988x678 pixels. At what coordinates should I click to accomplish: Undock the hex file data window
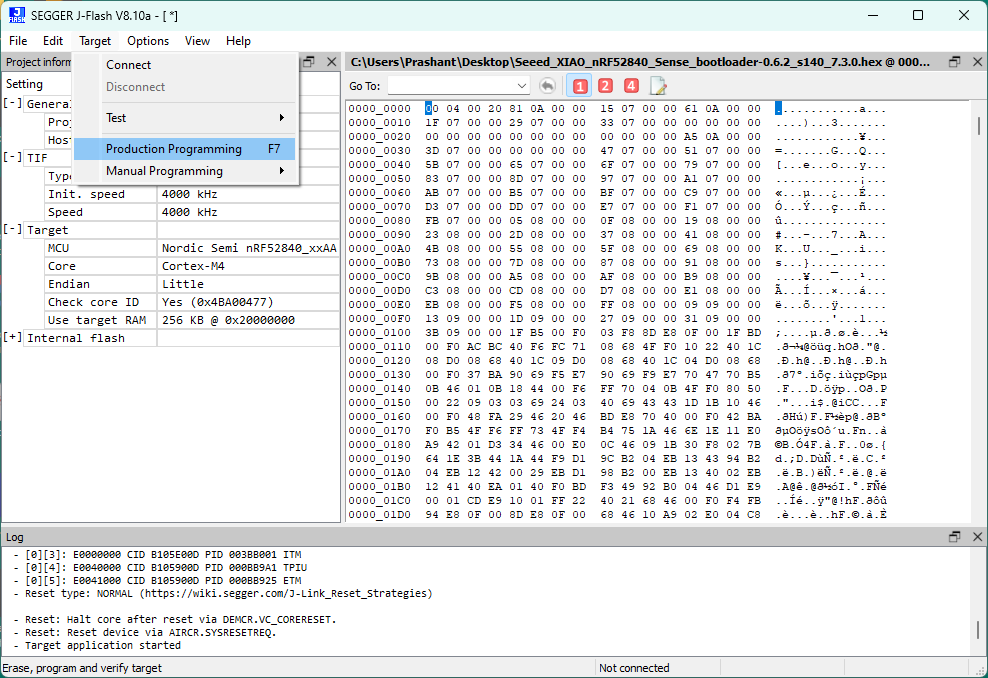tap(955, 62)
